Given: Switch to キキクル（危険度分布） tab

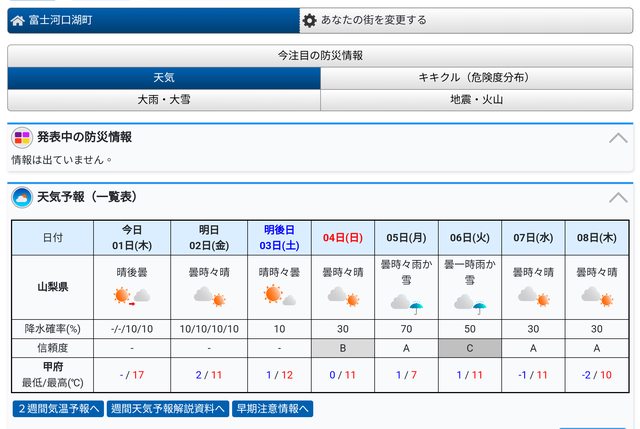Looking at the screenshot, I should coord(477,78).
